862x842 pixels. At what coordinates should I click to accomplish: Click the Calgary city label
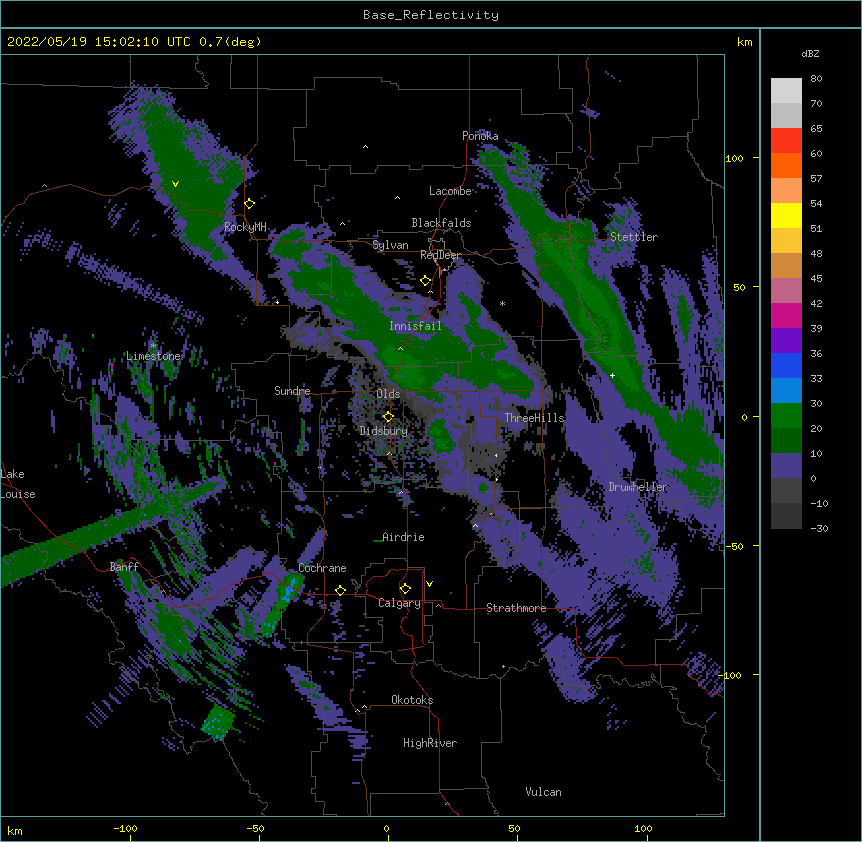(399, 603)
